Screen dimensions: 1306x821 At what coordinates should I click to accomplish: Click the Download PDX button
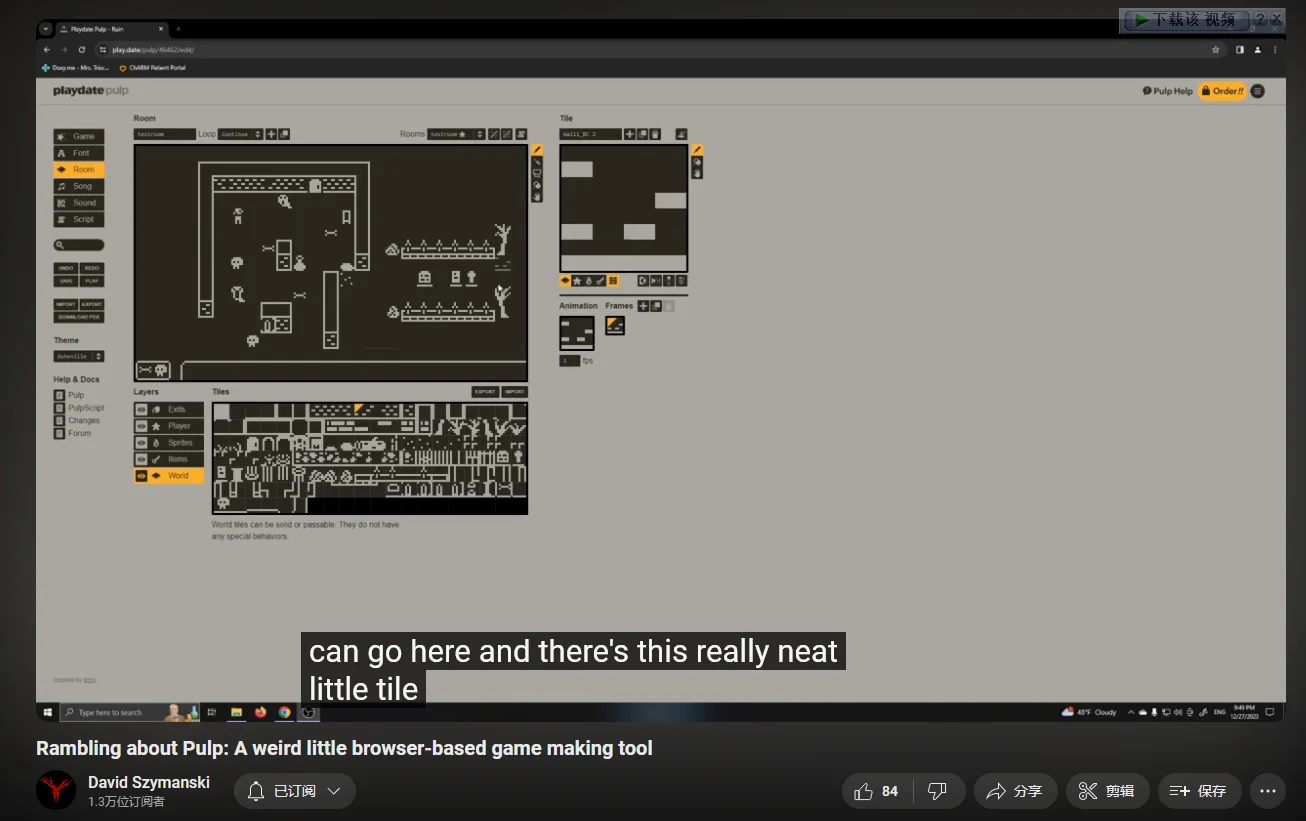79,317
